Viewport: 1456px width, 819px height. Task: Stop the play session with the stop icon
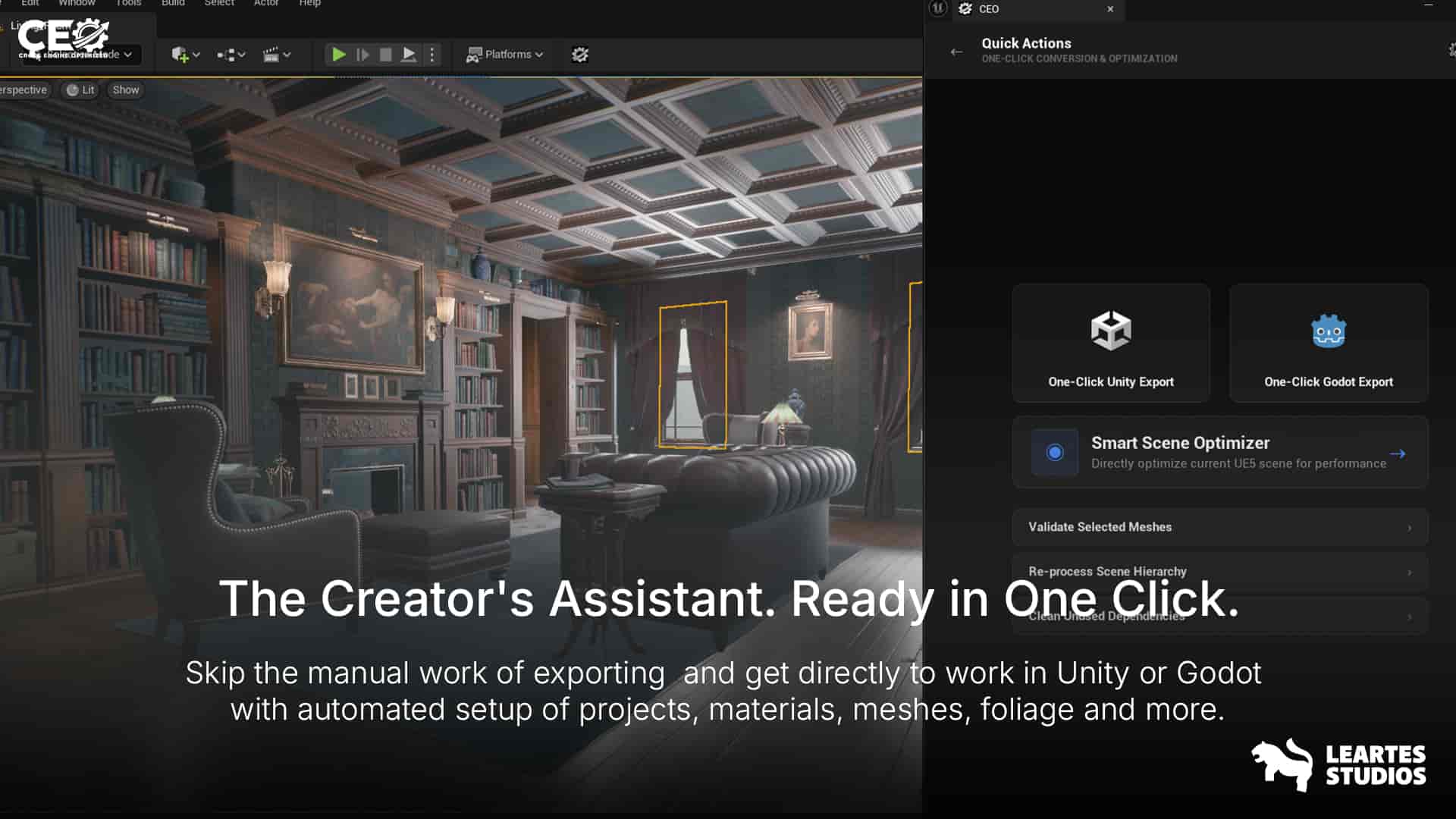coord(385,55)
